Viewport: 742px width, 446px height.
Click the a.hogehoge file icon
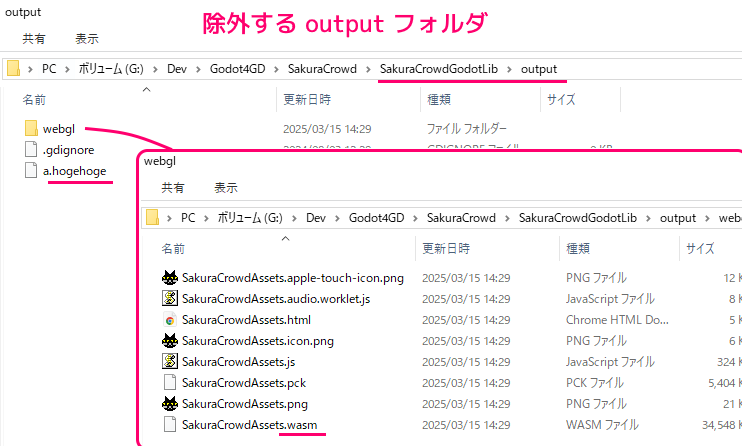pyautogui.click(x=30, y=171)
